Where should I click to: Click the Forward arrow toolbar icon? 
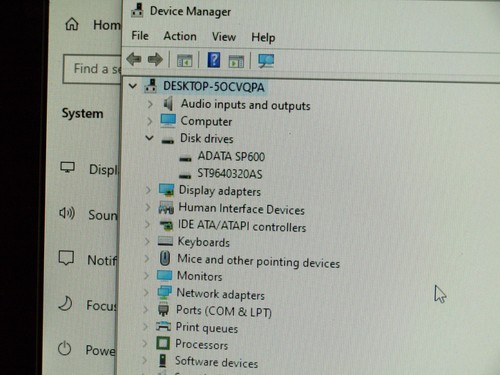click(155, 60)
